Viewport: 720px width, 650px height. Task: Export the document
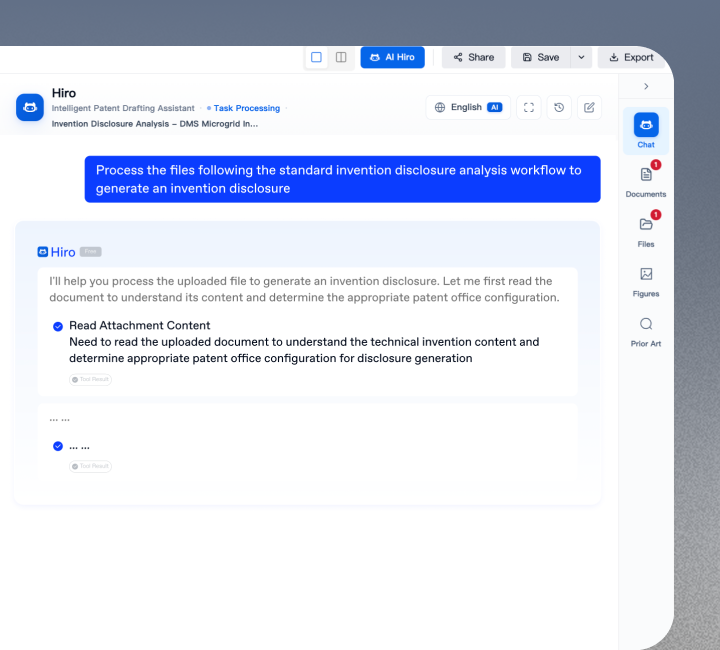(x=631, y=58)
